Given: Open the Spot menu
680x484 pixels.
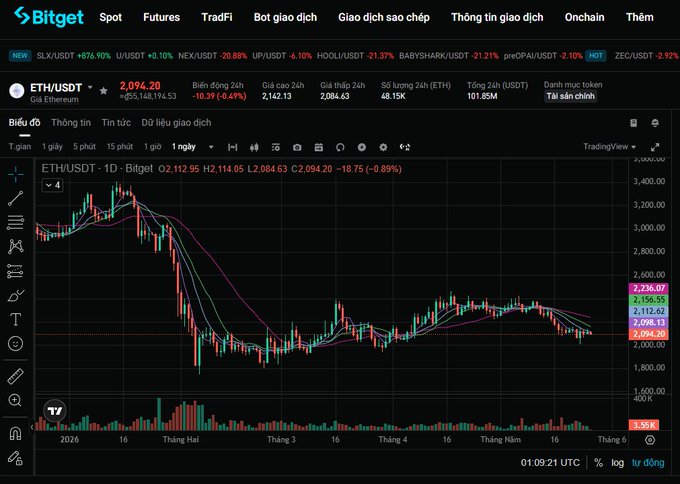Looking at the screenshot, I should (x=111, y=17).
